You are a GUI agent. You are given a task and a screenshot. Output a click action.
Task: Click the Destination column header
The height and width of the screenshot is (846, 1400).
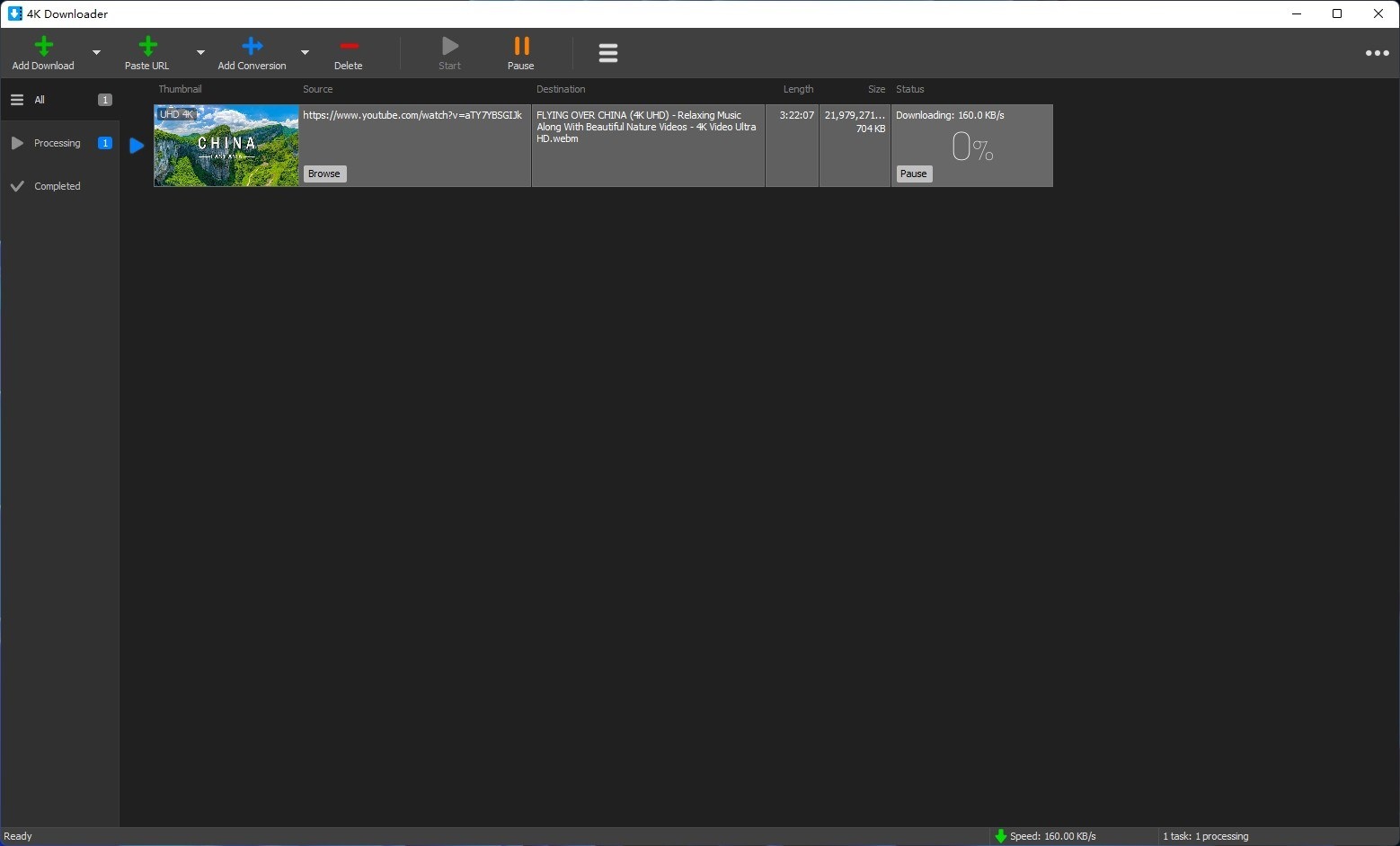coord(561,89)
